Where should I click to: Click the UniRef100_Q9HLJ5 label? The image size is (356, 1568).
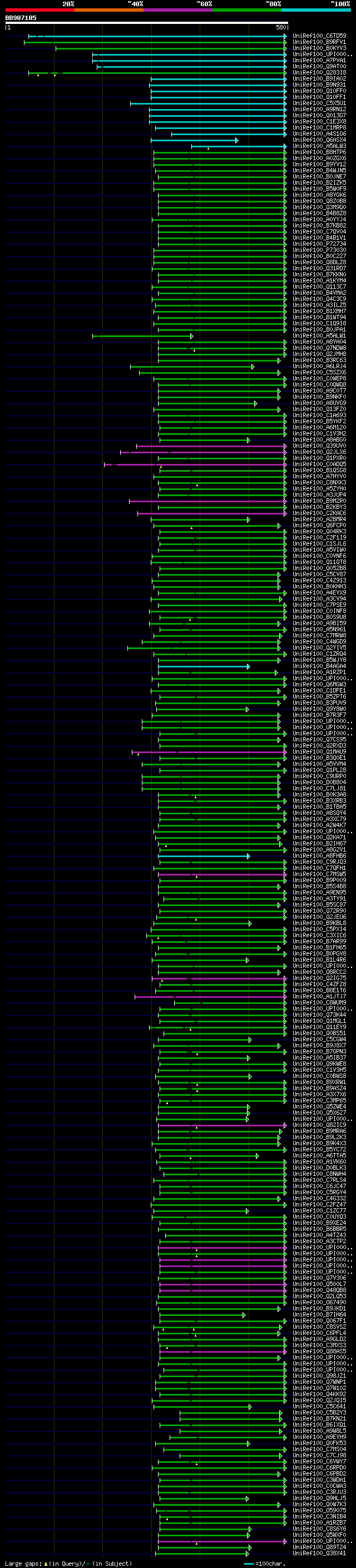point(319,1499)
